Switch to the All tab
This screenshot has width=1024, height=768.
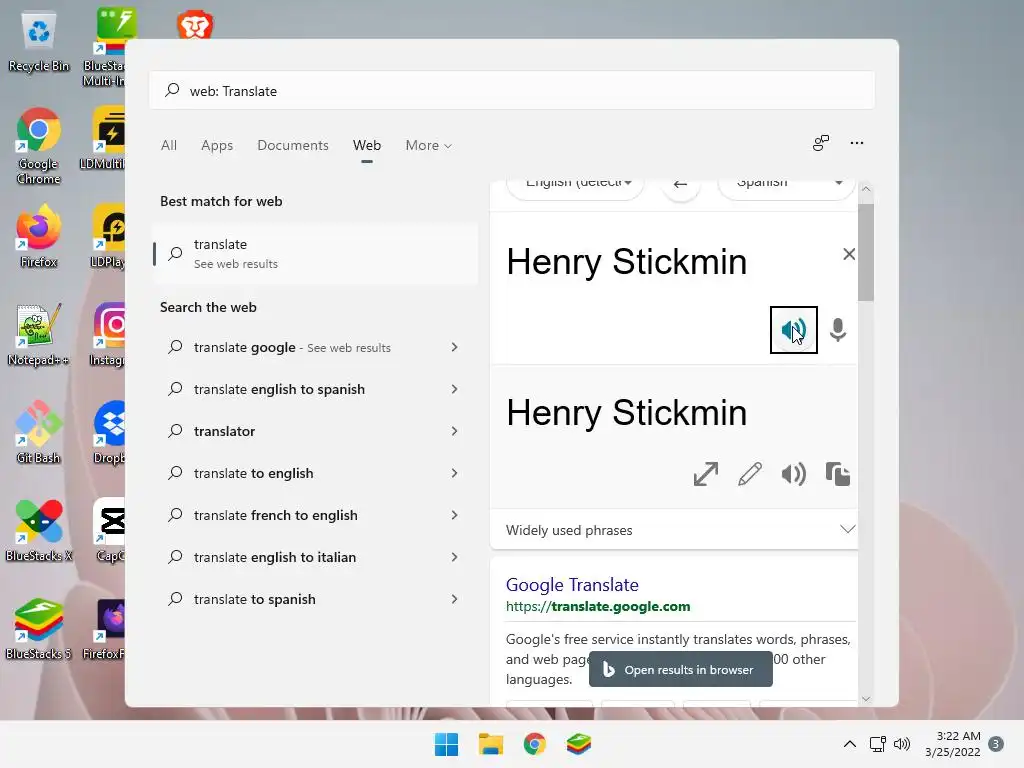click(168, 145)
